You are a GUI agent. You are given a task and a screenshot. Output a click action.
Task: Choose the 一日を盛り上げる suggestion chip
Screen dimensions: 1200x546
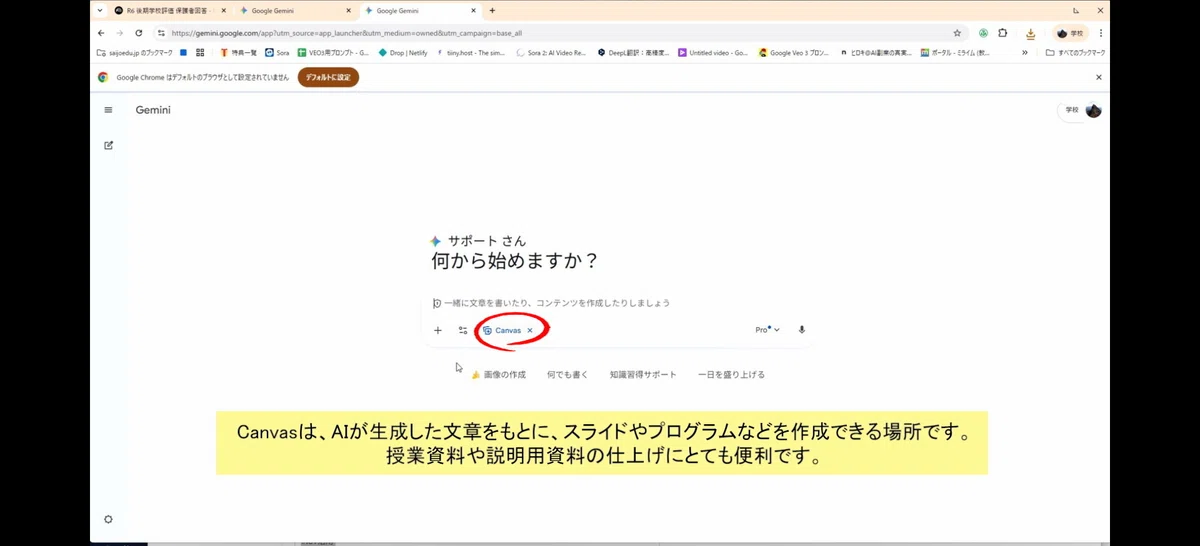pyautogui.click(x=731, y=375)
